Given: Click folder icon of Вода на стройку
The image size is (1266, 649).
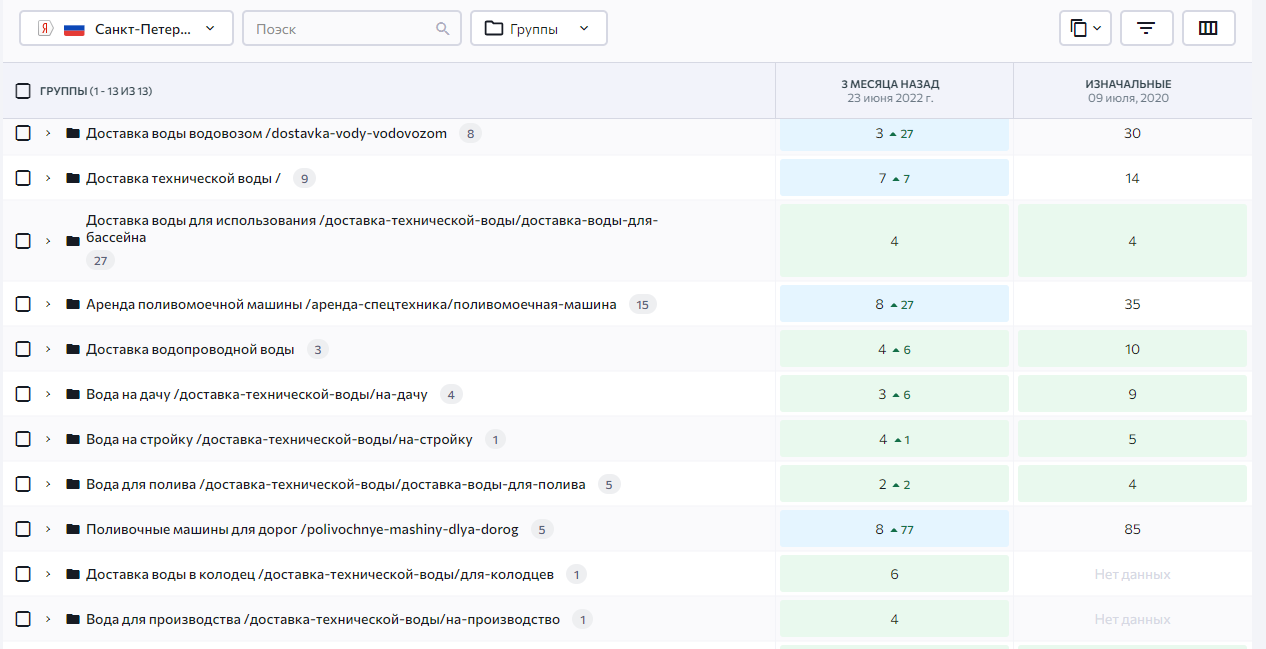Looking at the screenshot, I should pos(72,439).
